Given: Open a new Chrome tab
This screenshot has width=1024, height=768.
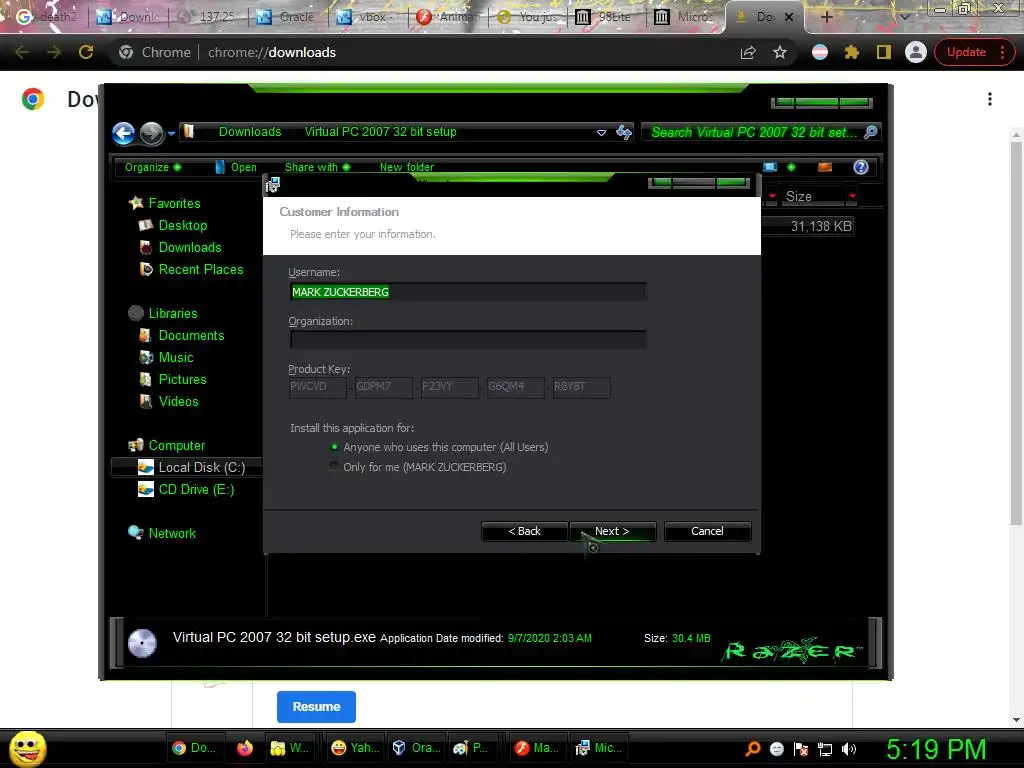Looking at the screenshot, I should pyautogui.click(x=826, y=17).
